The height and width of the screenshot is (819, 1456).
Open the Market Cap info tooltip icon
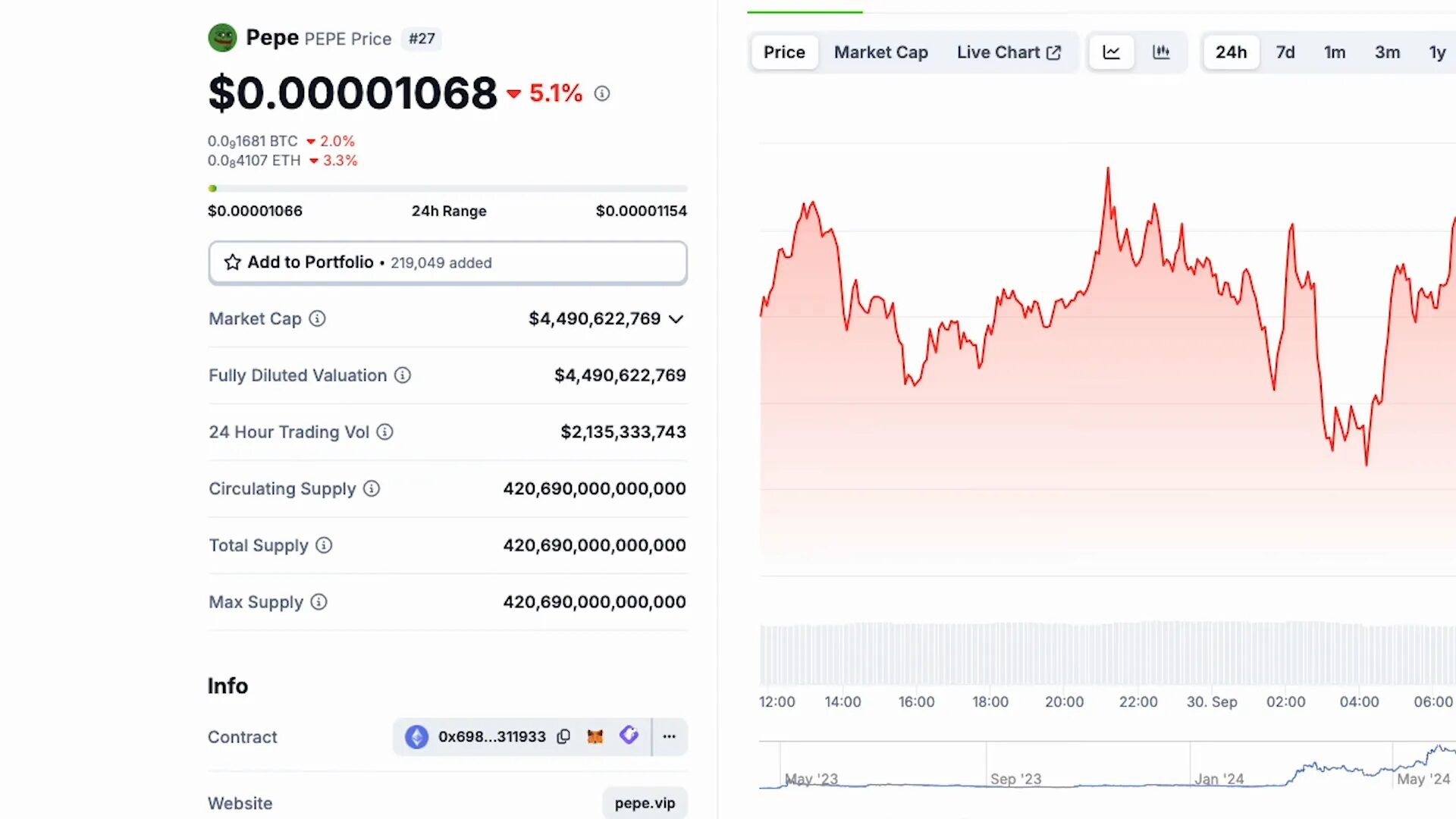point(316,318)
